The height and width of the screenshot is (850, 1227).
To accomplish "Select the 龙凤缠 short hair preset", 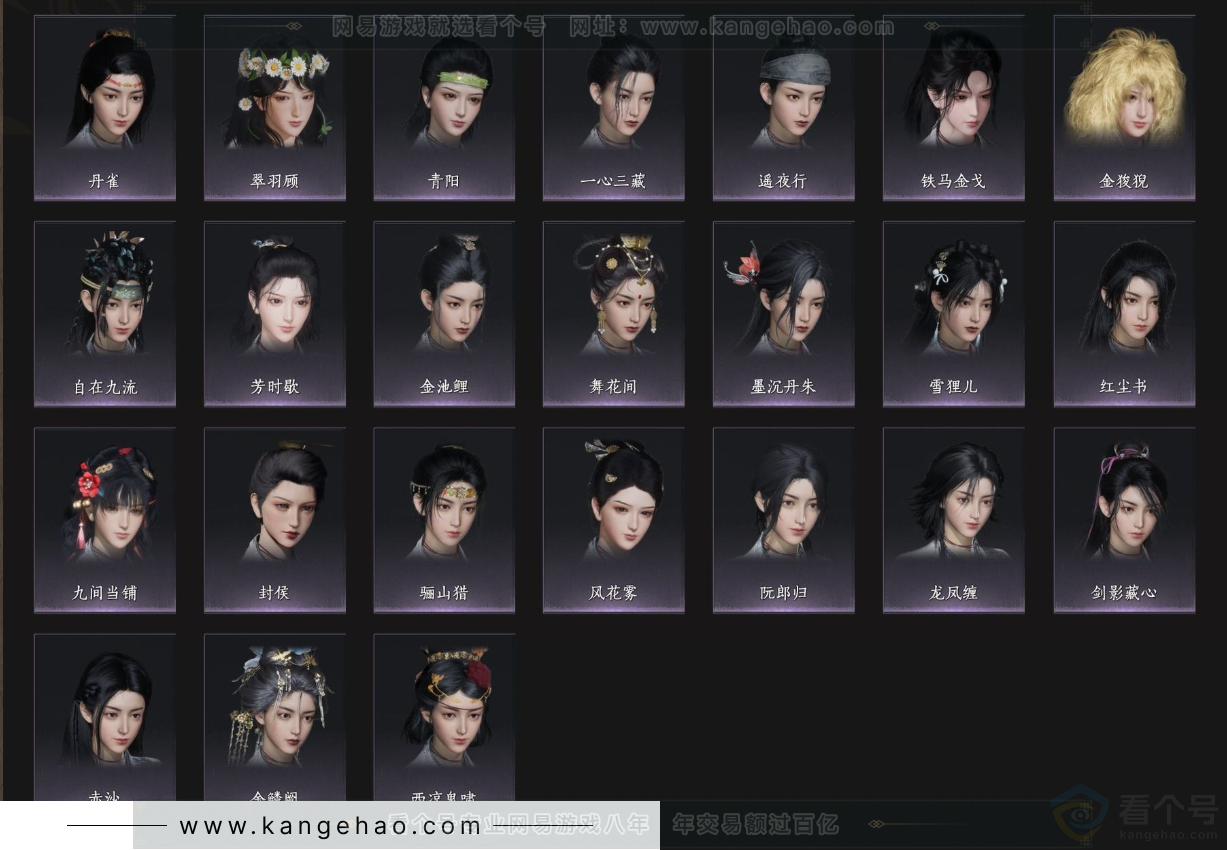I will click(952, 517).
